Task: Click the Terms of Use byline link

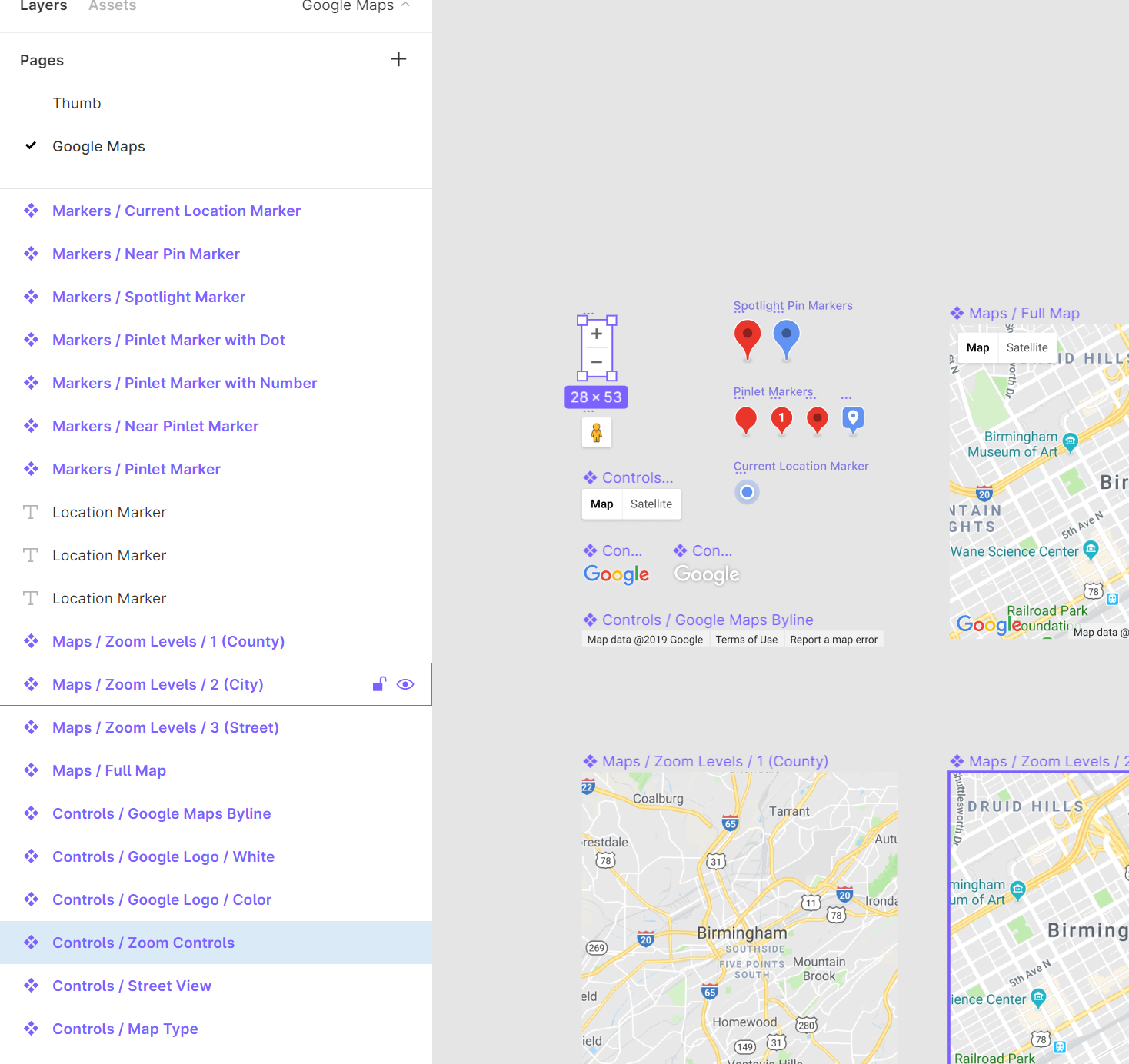Action: [746, 640]
